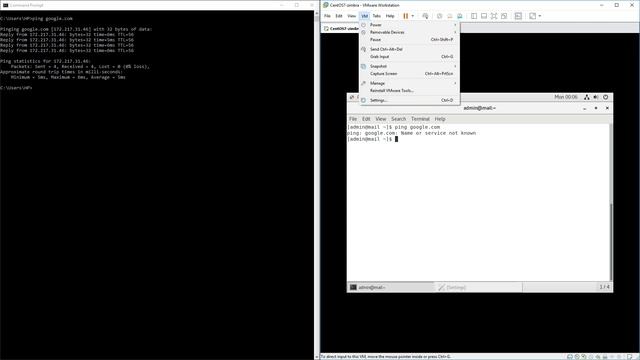Click the guest power button icon
The height and width of the screenshot is (360, 640).
click(x=606, y=97)
